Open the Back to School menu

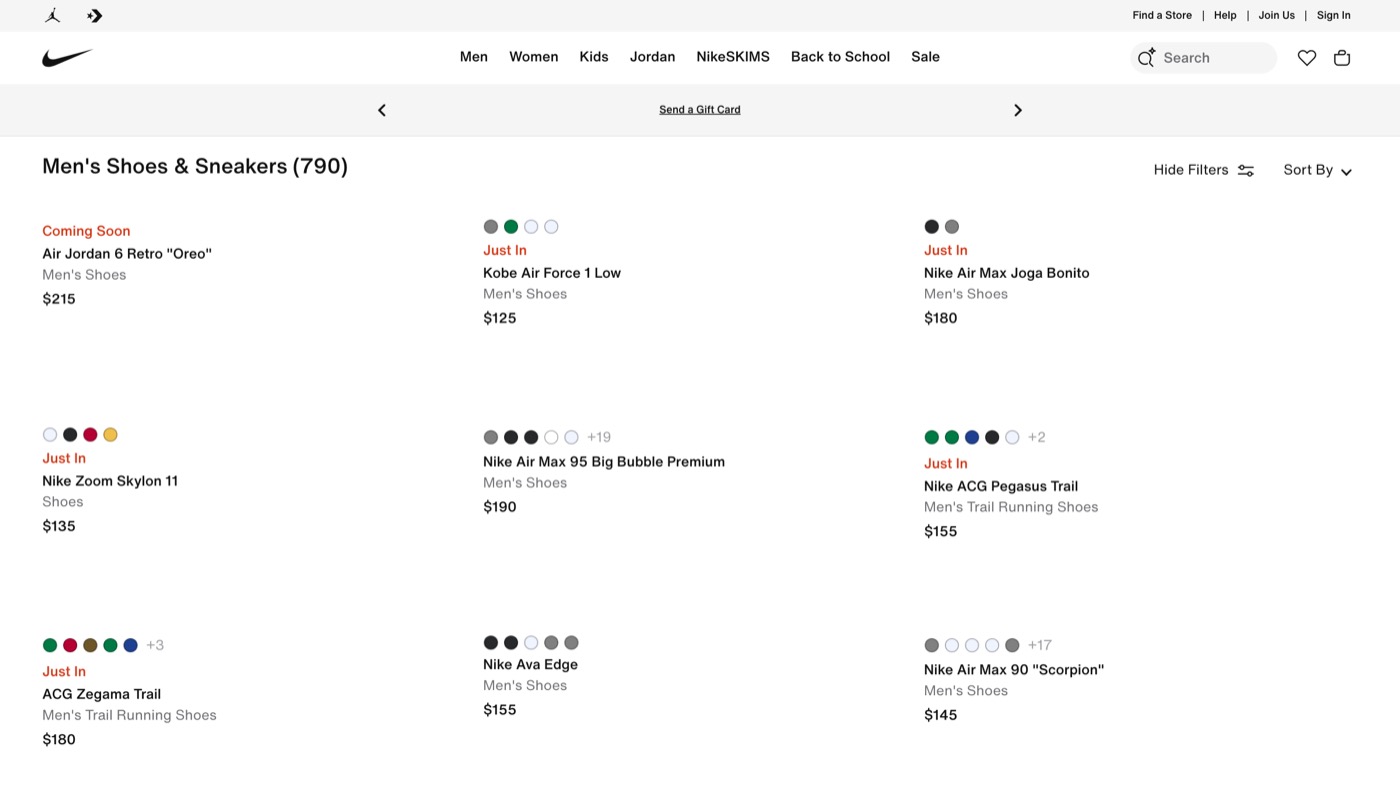click(840, 57)
